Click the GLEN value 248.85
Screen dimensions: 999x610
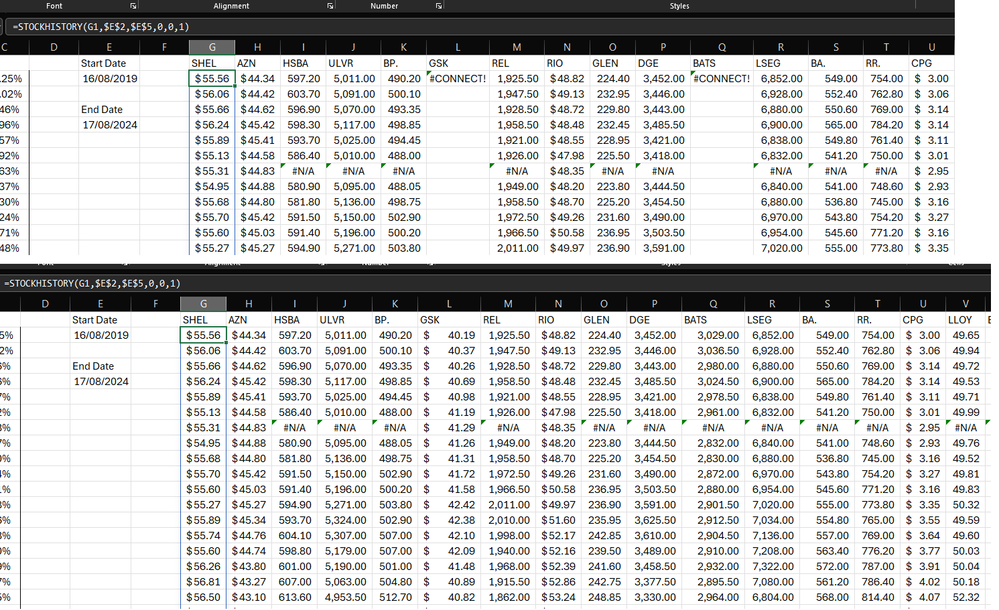coord(604,597)
